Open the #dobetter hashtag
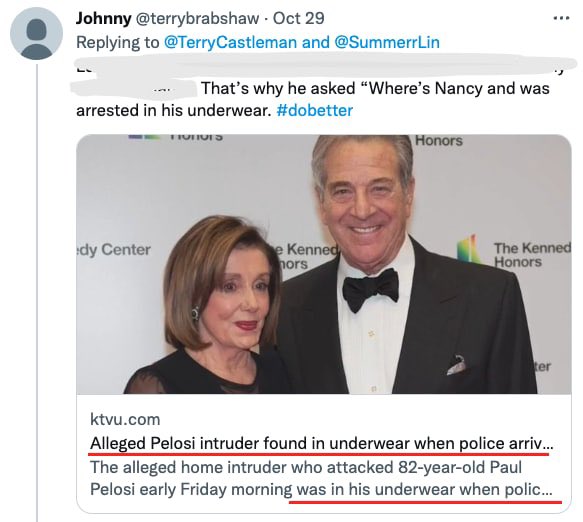583x522 pixels. [315, 110]
